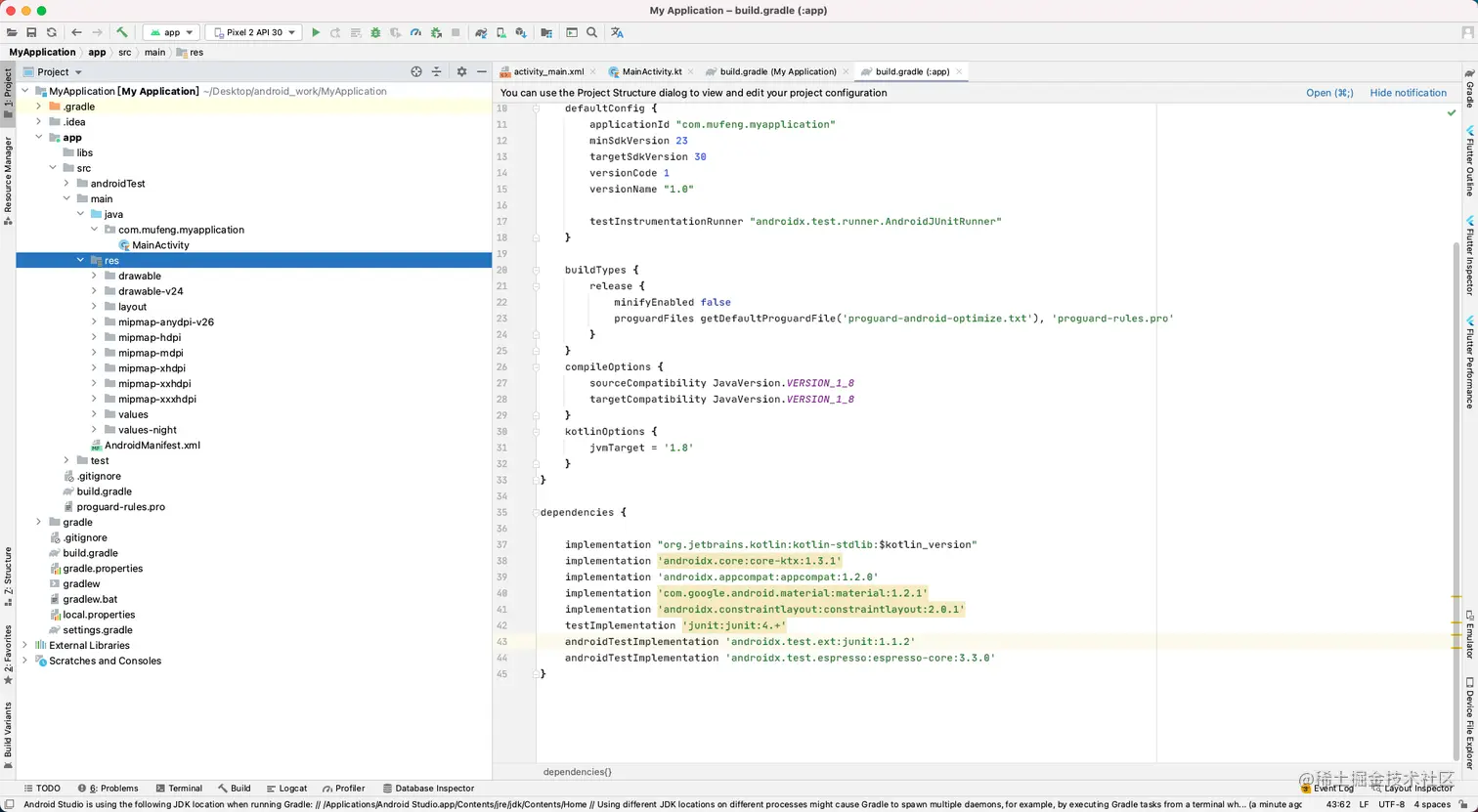The image size is (1478, 812).
Task: Navigate forward with the right arrow icon
Action: [97, 32]
